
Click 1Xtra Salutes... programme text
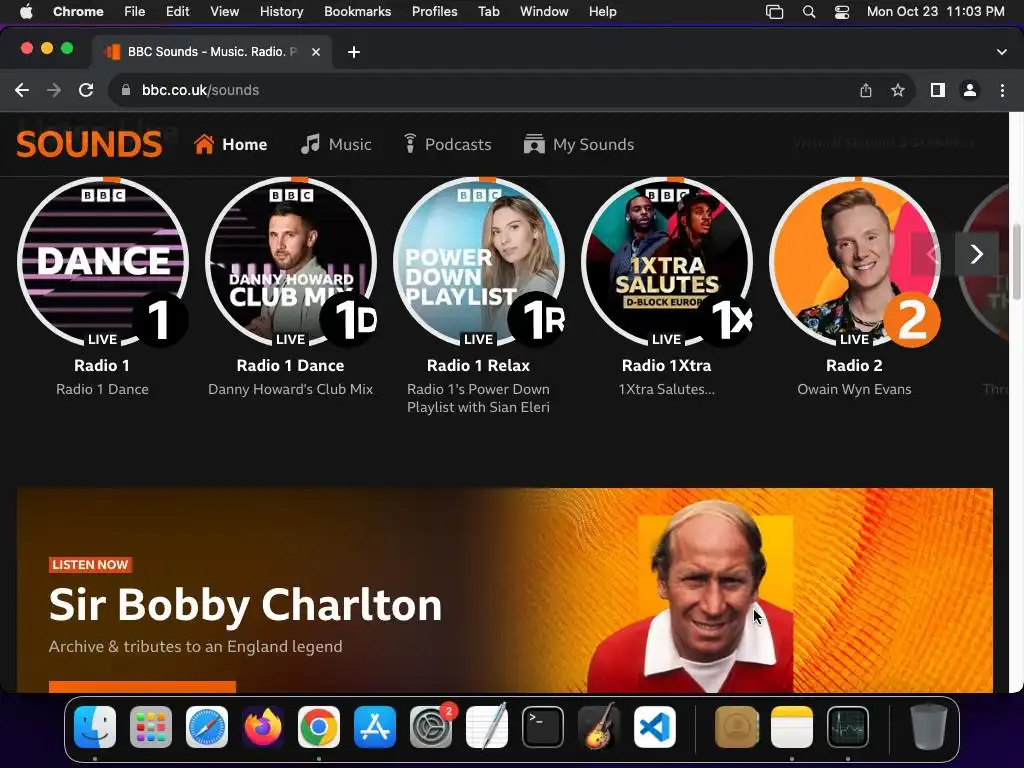point(667,389)
